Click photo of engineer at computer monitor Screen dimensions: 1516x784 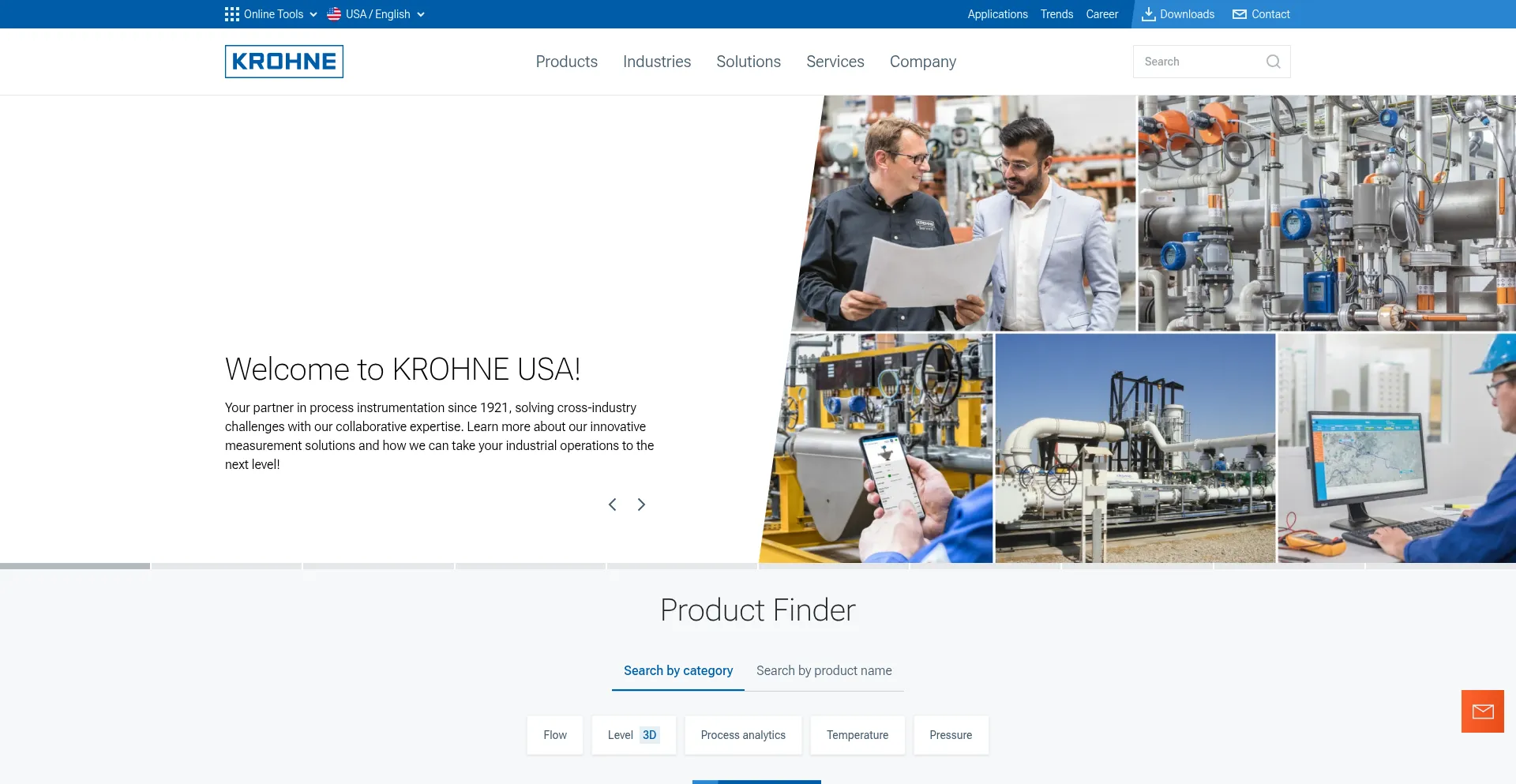[1397, 448]
